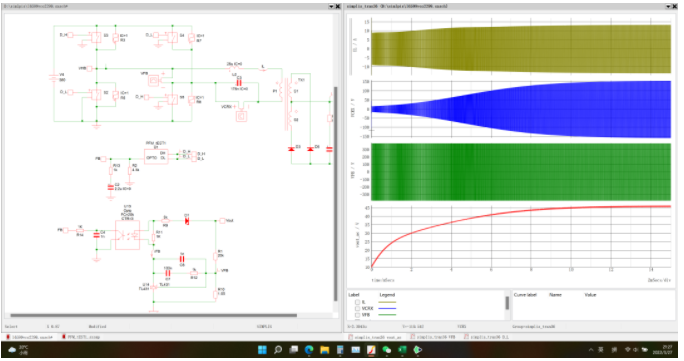
Task: Select the simplis_tran36 IL graph tab
Action: coord(487,337)
